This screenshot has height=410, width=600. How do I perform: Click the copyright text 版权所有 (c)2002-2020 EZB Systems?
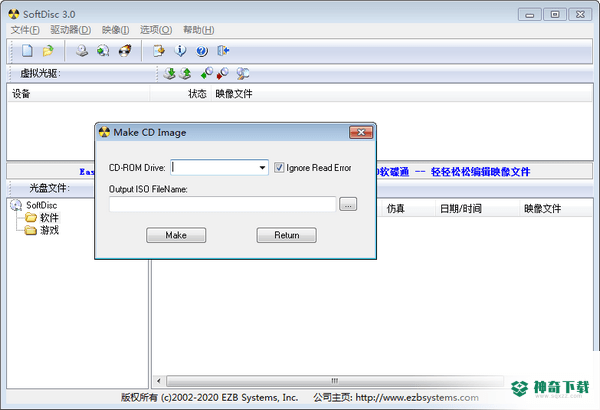[x=209, y=398]
